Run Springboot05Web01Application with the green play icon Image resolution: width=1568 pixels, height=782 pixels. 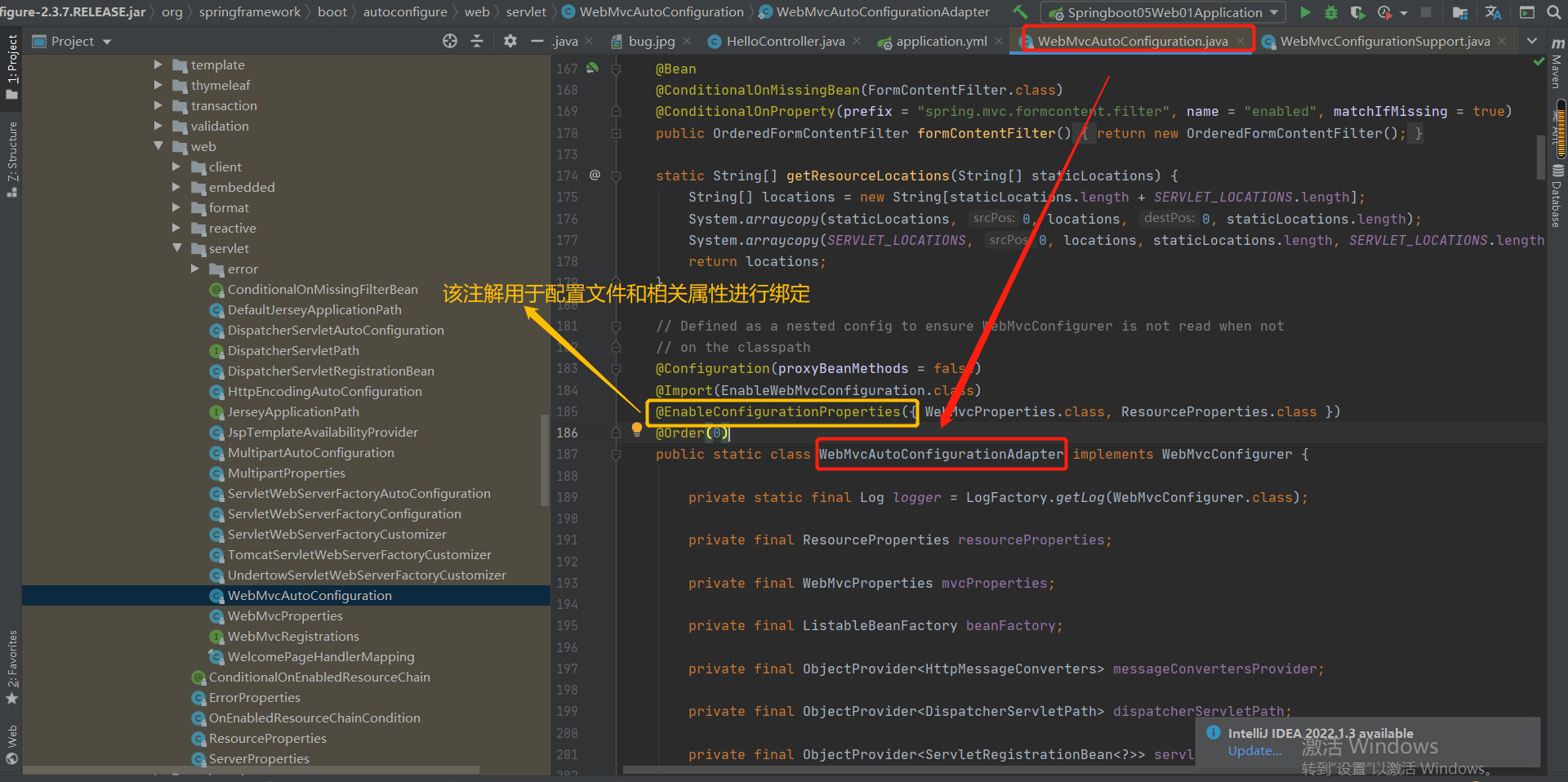(1305, 12)
